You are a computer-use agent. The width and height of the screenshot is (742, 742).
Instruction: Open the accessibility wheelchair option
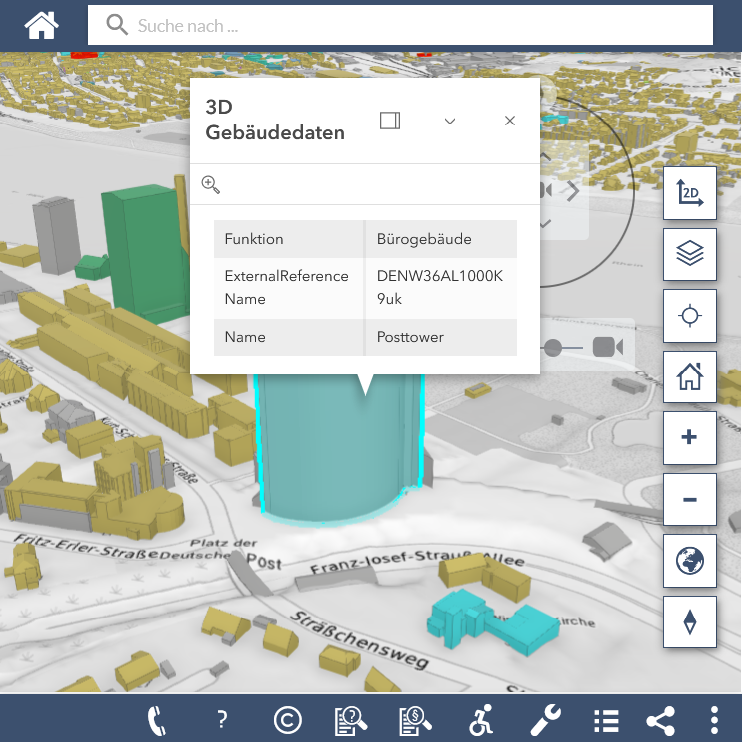(x=481, y=720)
